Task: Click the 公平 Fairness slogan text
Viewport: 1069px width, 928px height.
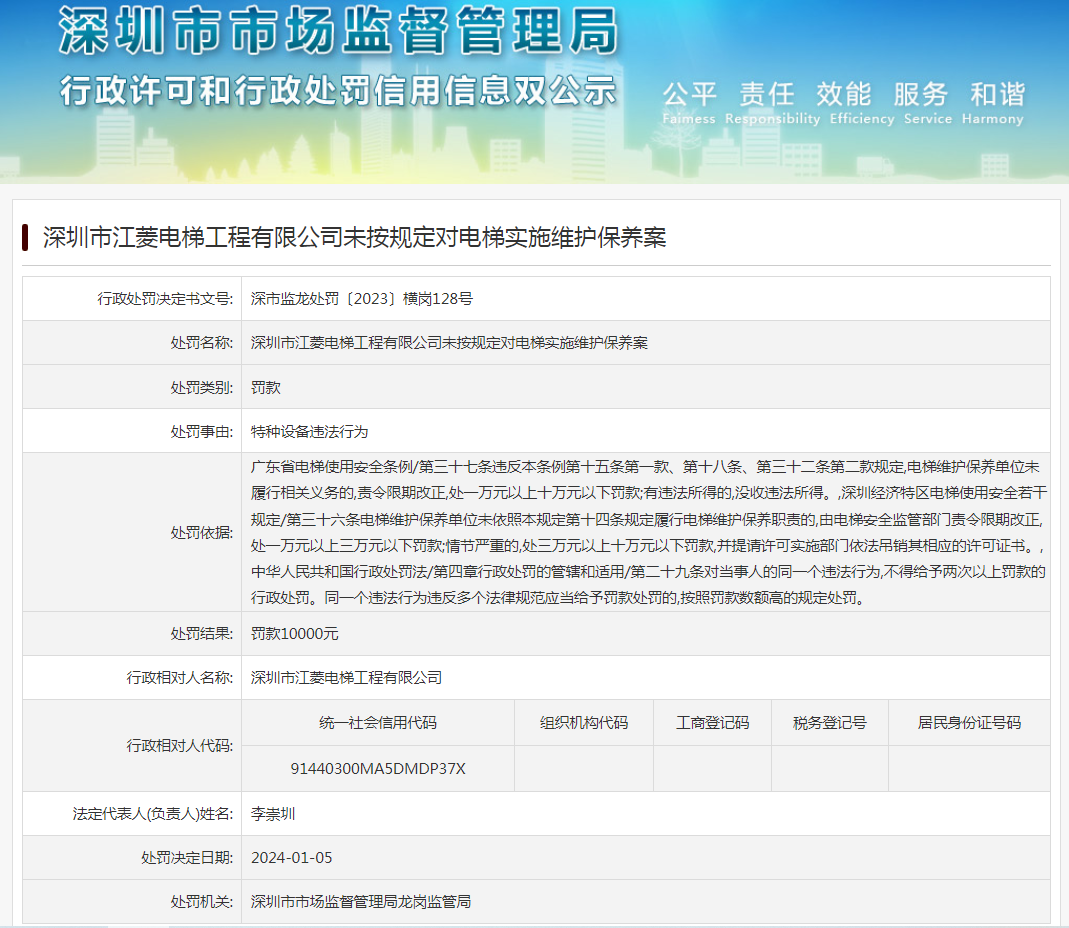Action: tap(689, 103)
